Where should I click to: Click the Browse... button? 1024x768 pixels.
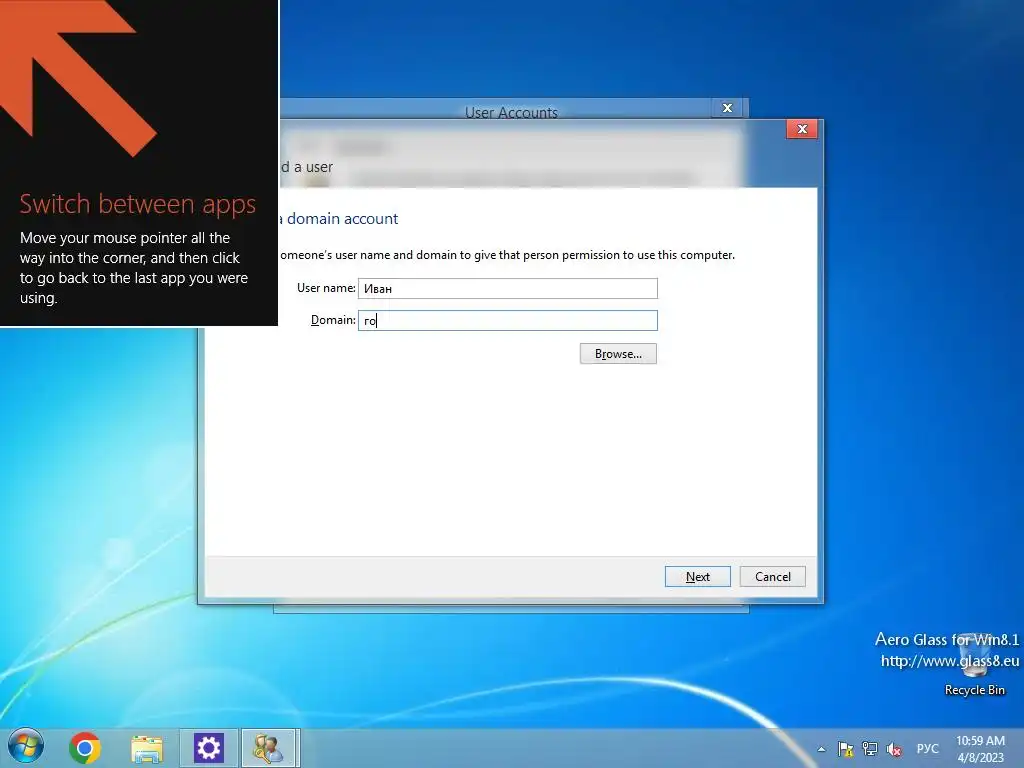618,354
